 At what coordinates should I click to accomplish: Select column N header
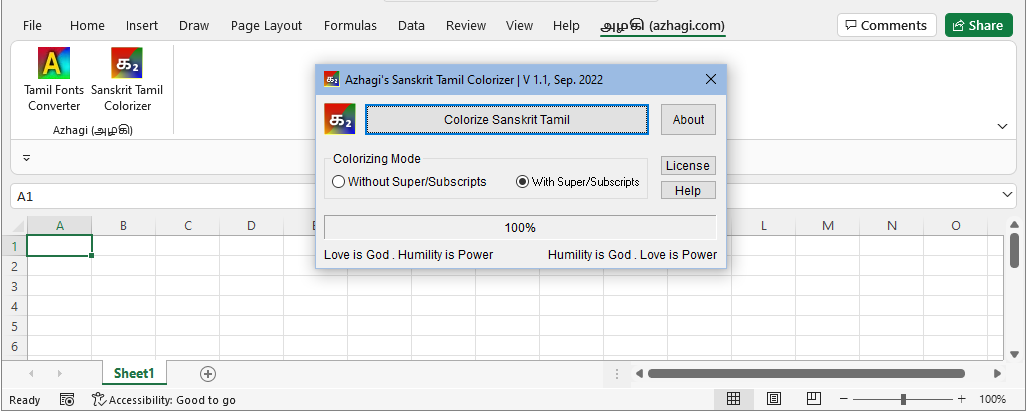(x=891, y=226)
